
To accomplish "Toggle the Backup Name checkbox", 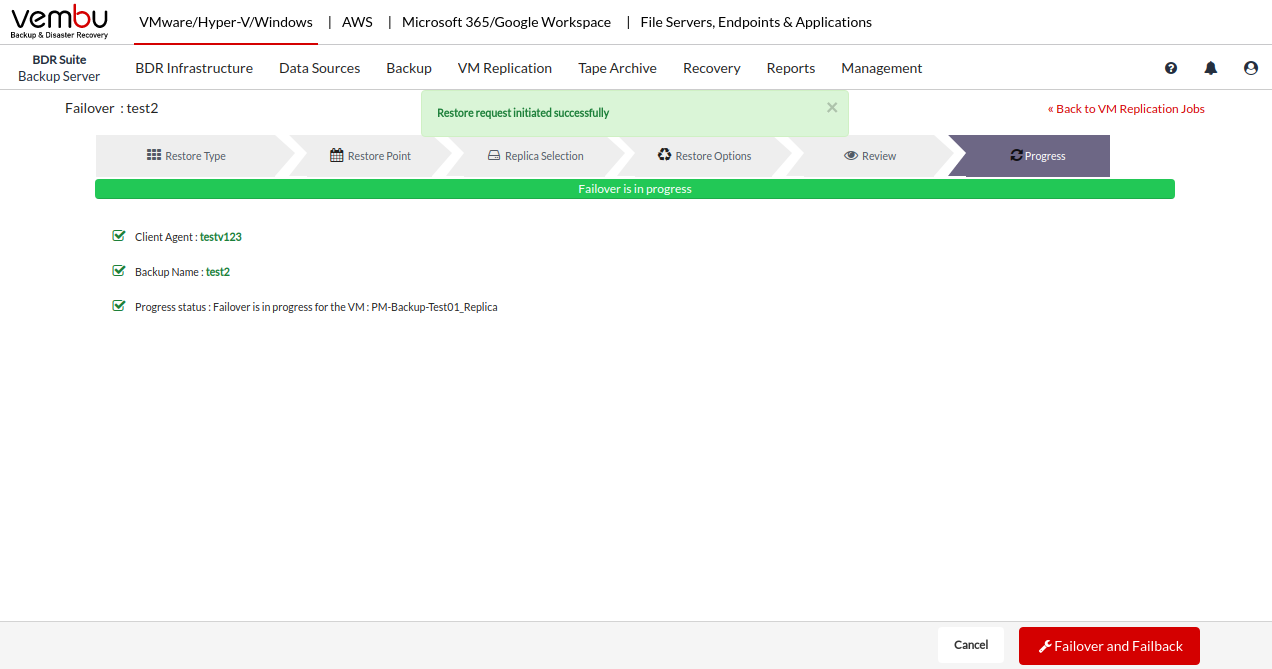I will click(119, 271).
